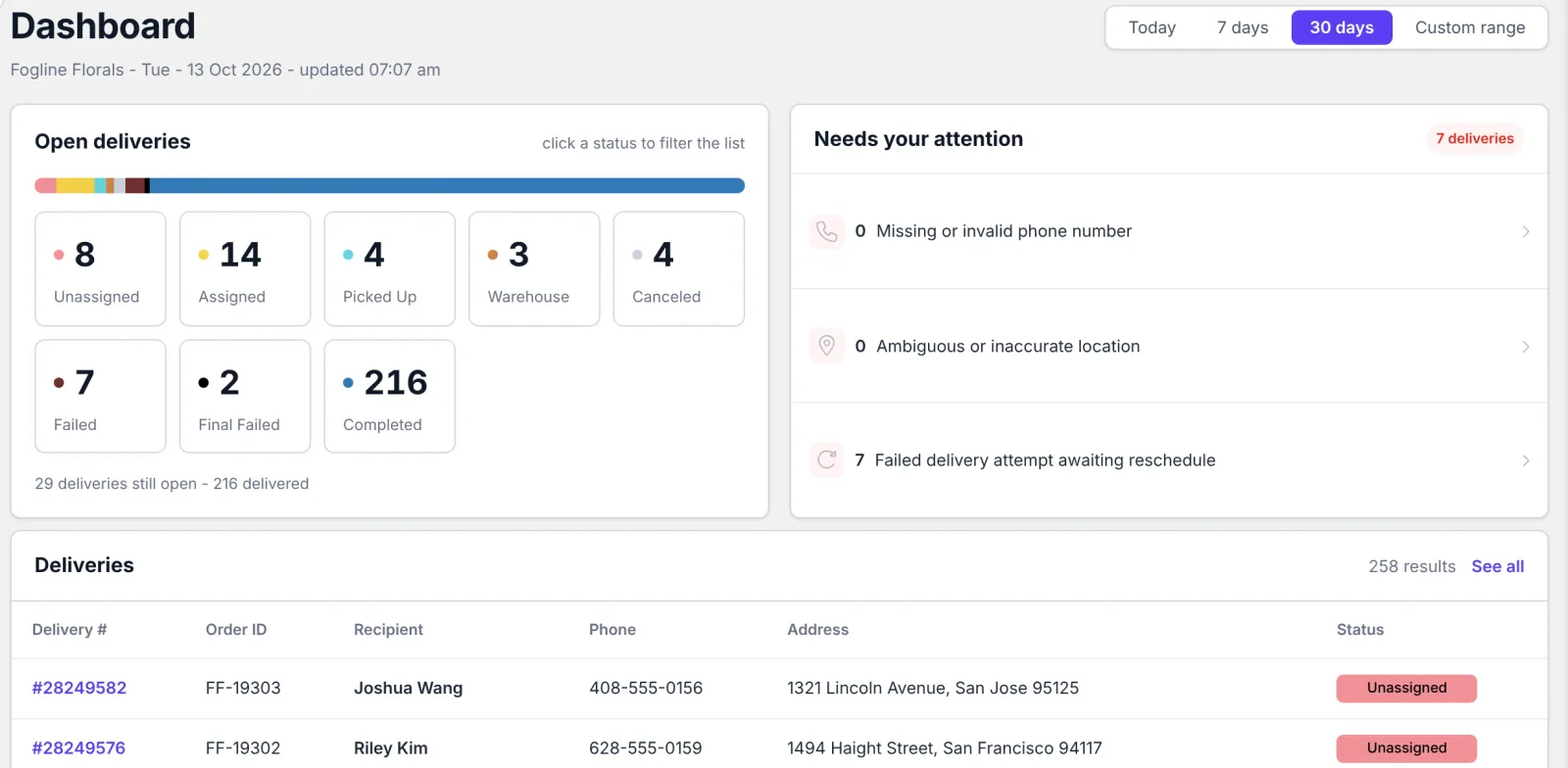Viewport: 1568px width, 768px height.
Task: Click the phone icon for missing phone numbers
Action: [827, 231]
